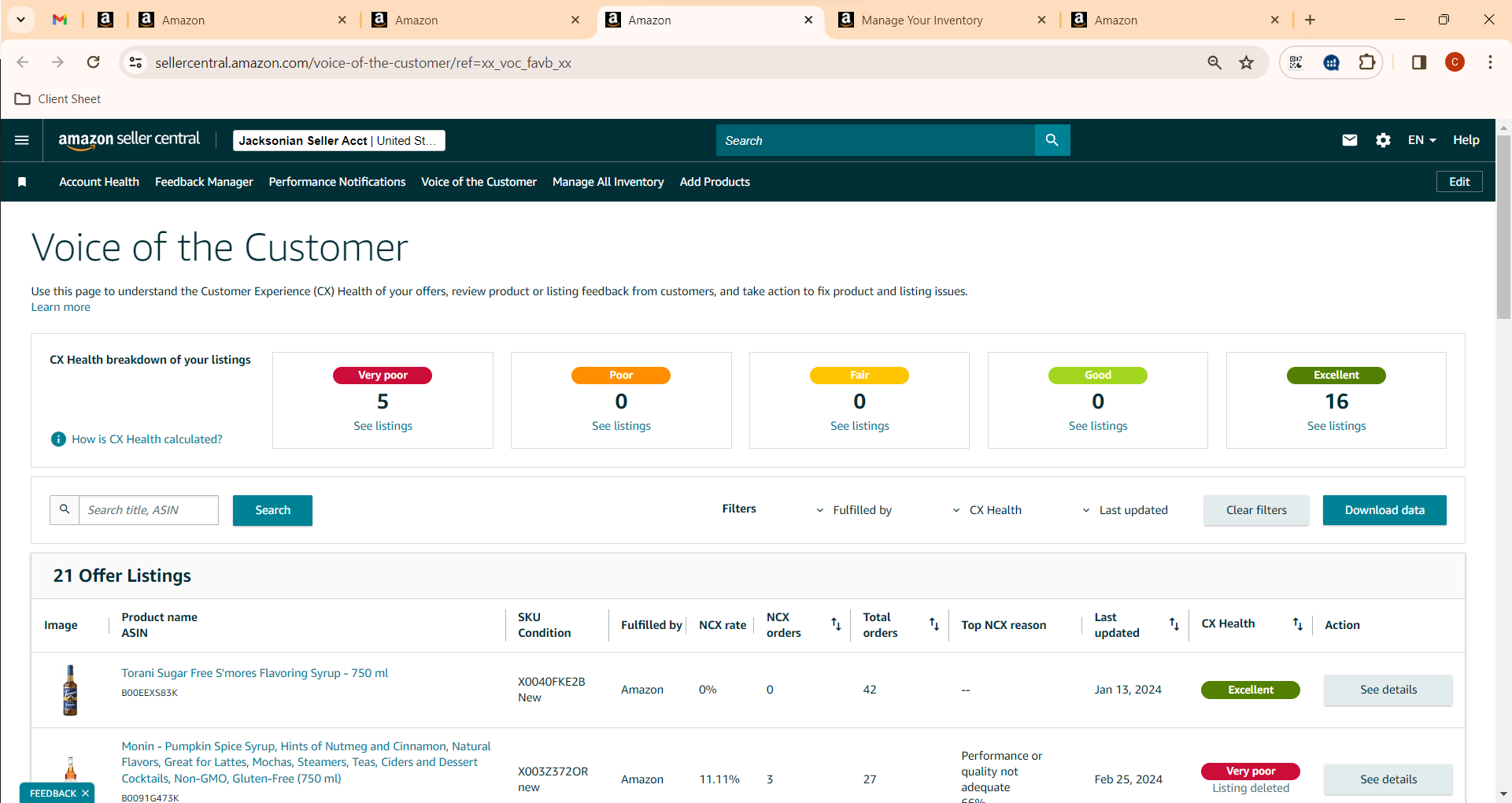Click the CX Health info icon
The height and width of the screenshot is (803, 1512).
pos(58,439)
